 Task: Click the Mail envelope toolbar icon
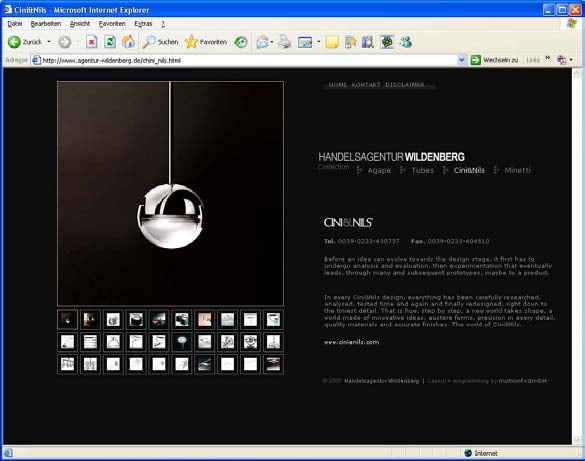pos(263,42)
